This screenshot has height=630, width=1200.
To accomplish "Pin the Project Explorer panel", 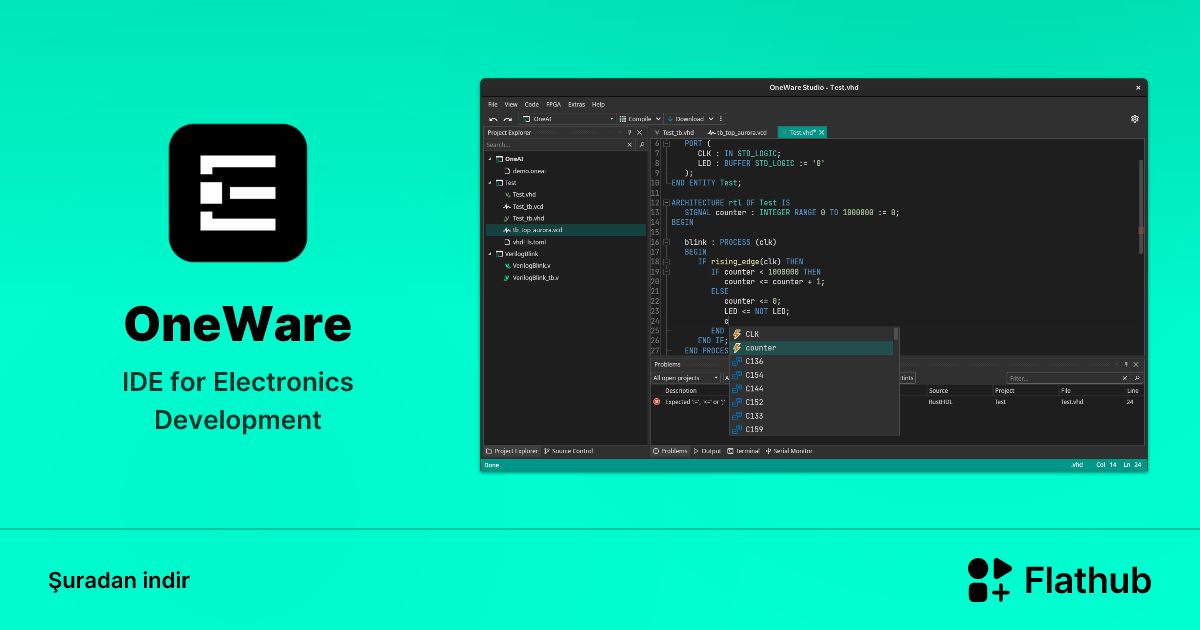I will pyautogui.click(x=629, y=132).
